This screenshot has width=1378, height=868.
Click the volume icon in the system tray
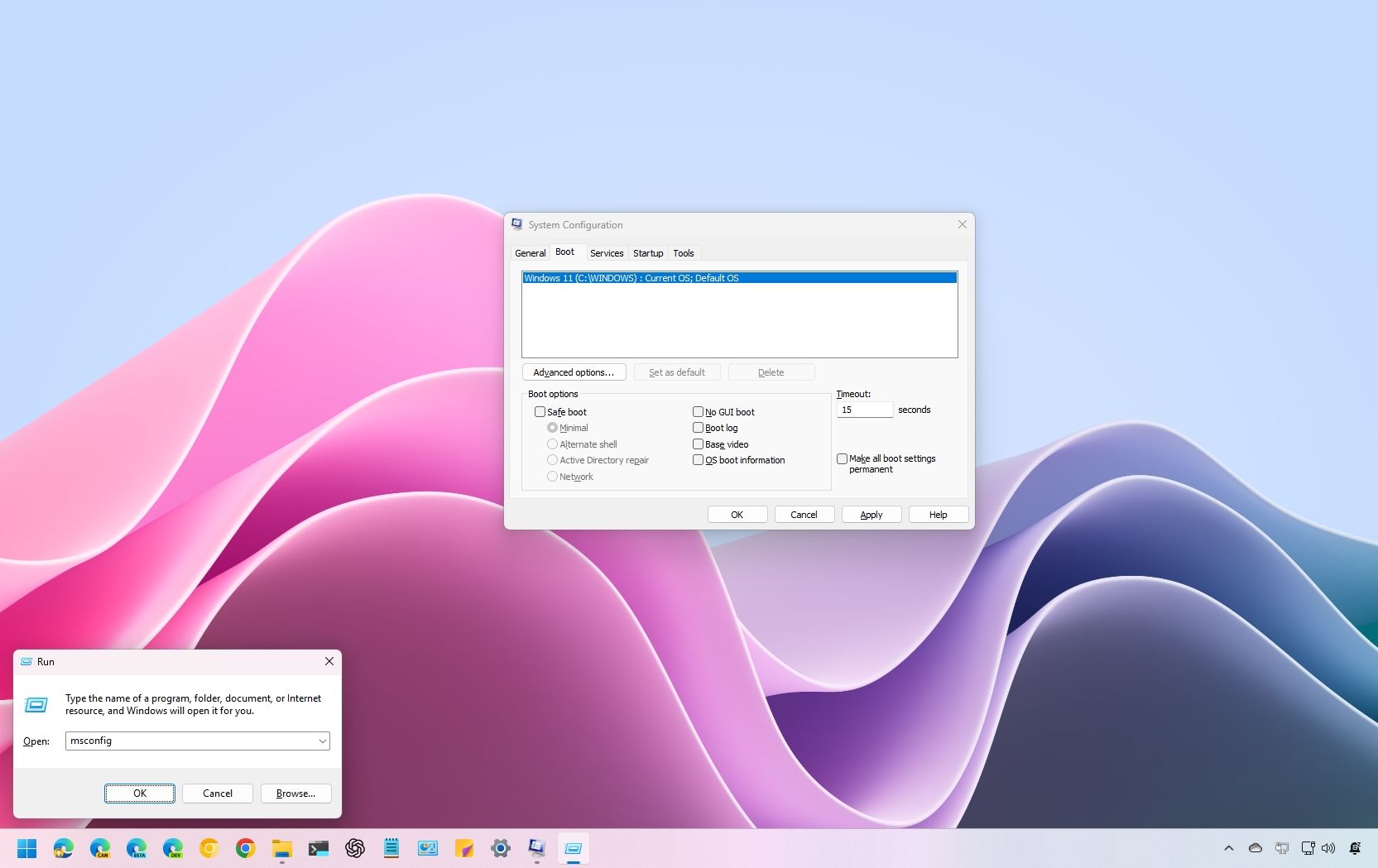click(x=1328, y=848)
